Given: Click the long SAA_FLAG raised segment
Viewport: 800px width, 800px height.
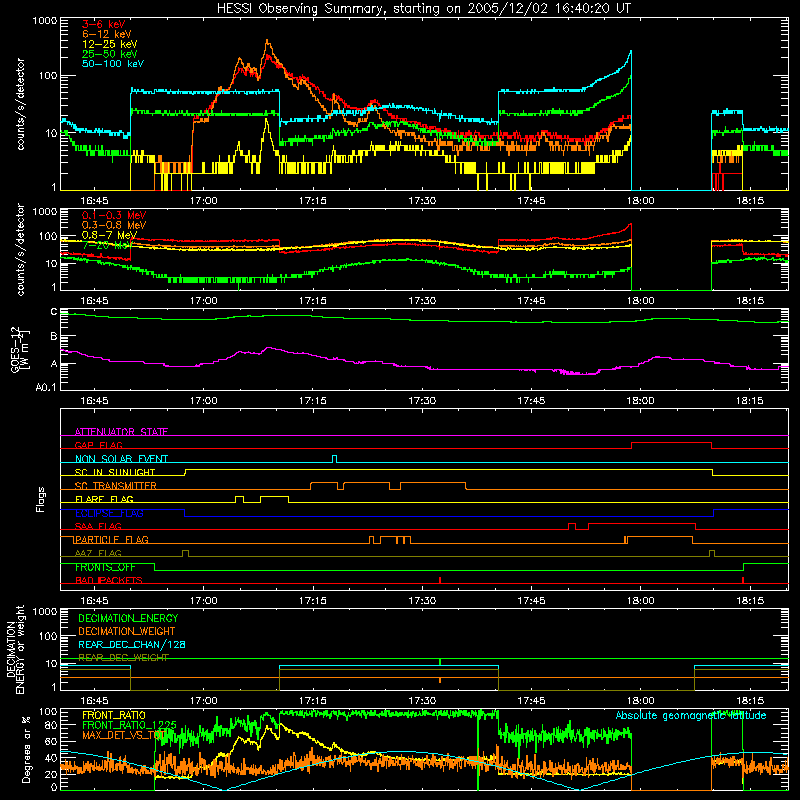Looking at the screenshot, I should click(642, 526).
